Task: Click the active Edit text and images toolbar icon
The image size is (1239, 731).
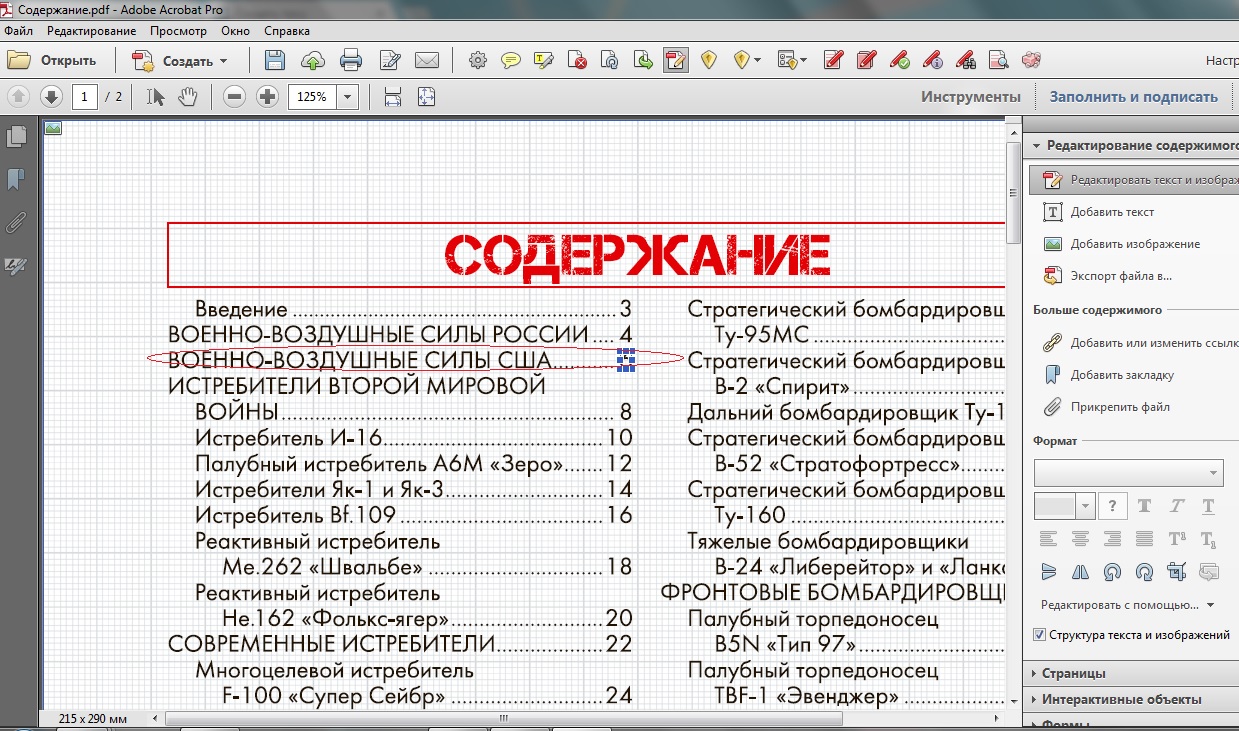Action: pos(676,61)
